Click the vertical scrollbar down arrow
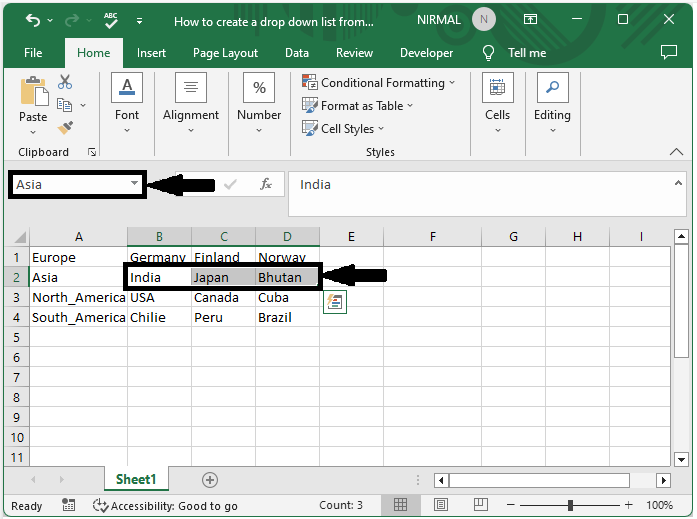This screenshot has height=519, width=697. point(681,459)
